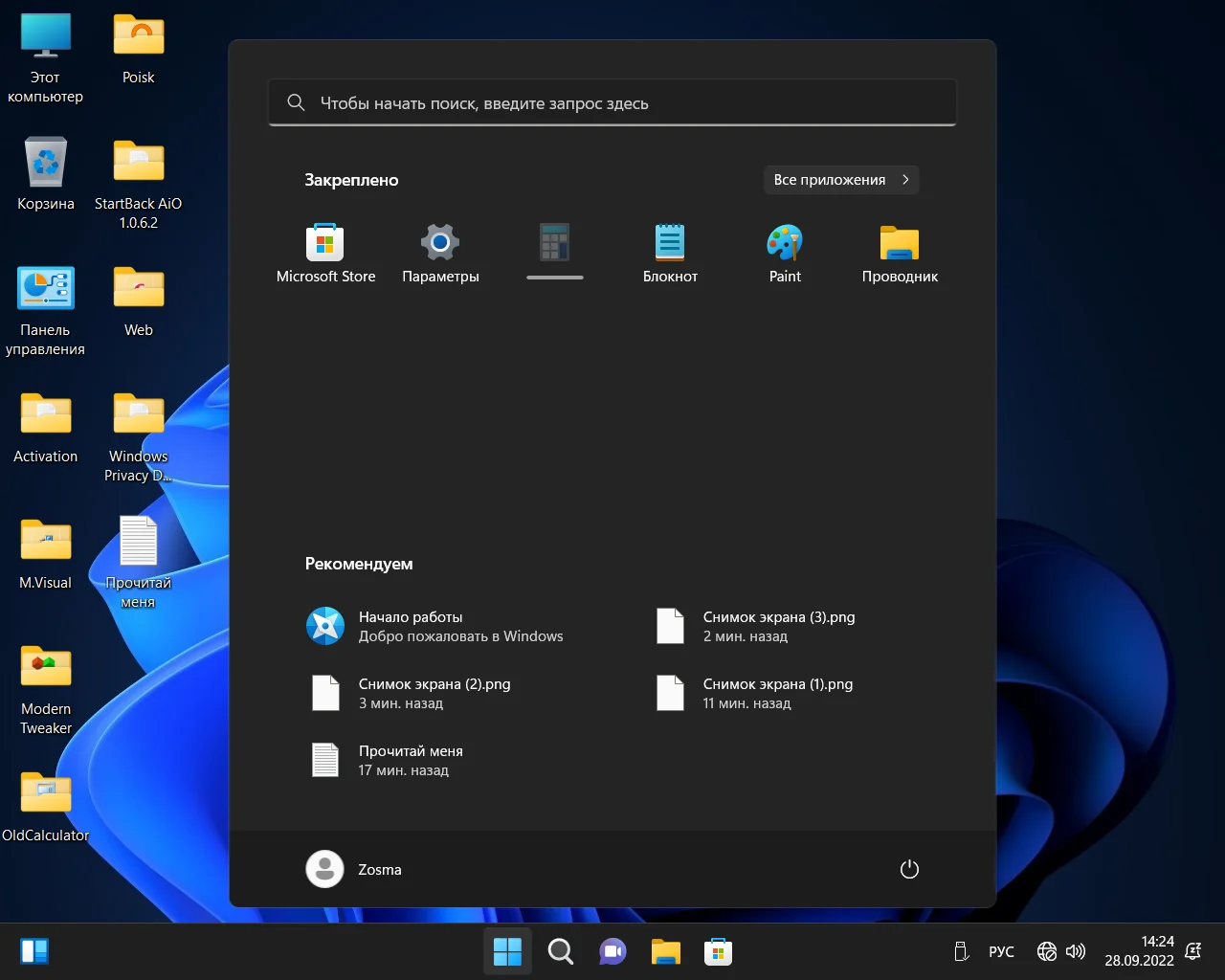
Task: Click the power button icon
Action: [x=909, y=869]
